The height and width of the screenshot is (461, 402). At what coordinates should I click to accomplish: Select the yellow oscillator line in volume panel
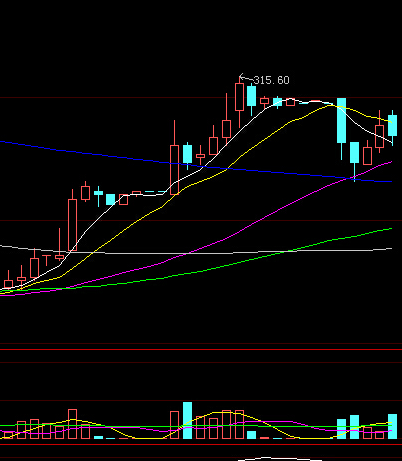[196, 425]
